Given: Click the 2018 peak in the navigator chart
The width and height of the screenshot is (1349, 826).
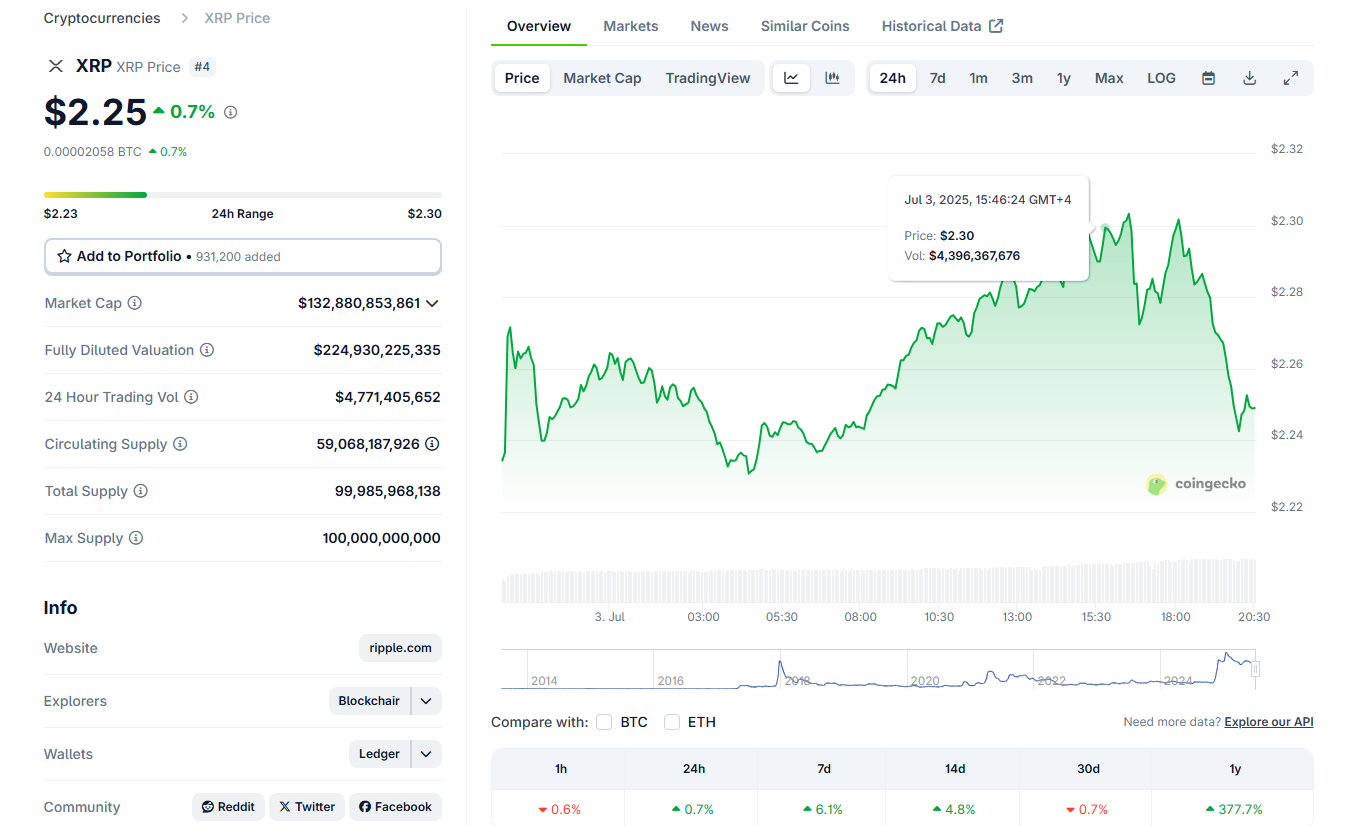Looking at the screenshot, I should pos(780,663).
